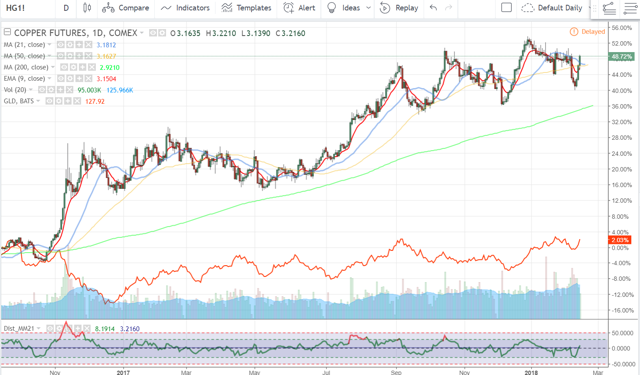Open settings for MA (21, close)
The image size is (640, 375).
[70, 44]
